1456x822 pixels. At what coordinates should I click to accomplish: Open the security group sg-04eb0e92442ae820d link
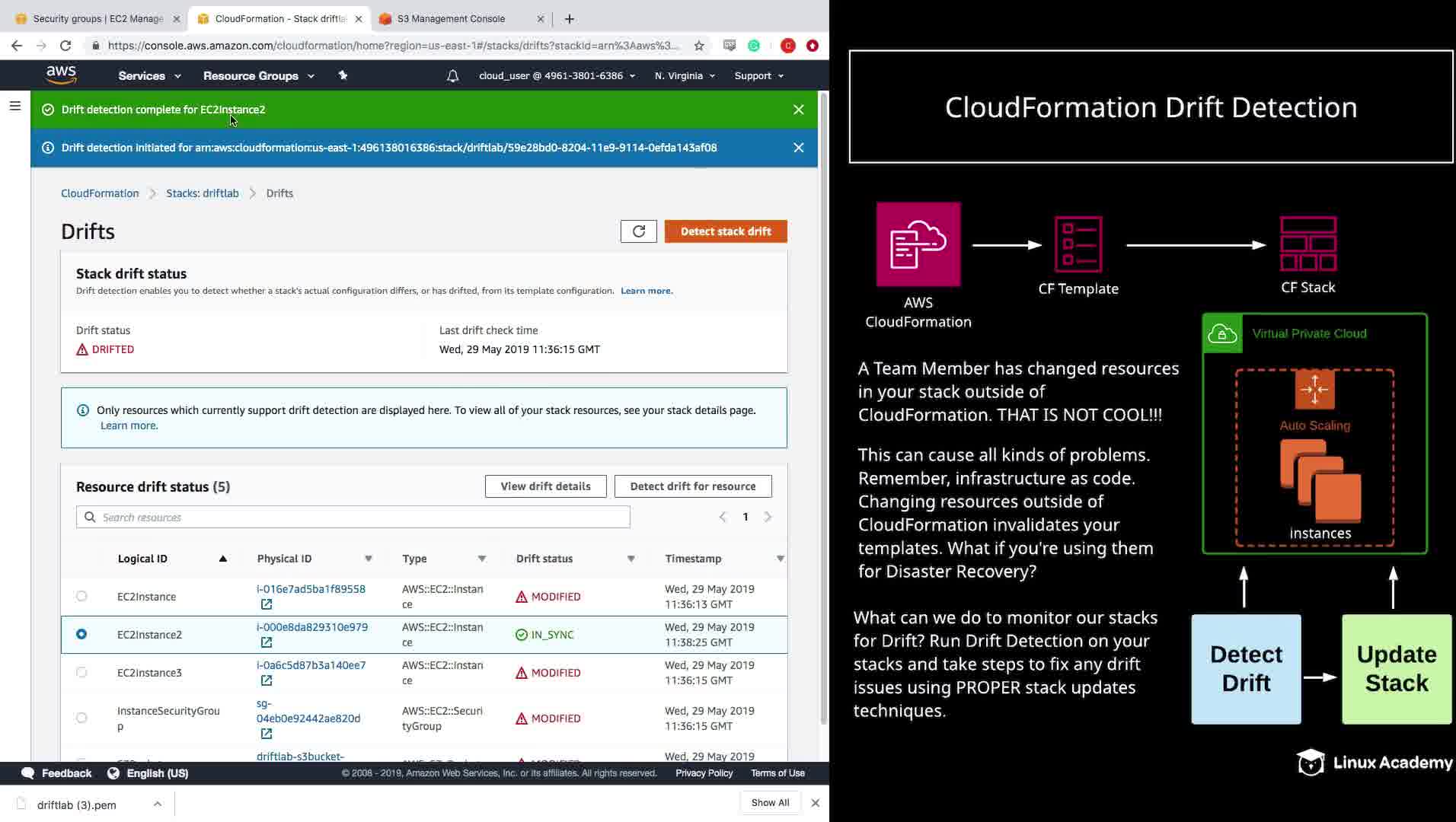pyautogui.click(x=308, y=711)
